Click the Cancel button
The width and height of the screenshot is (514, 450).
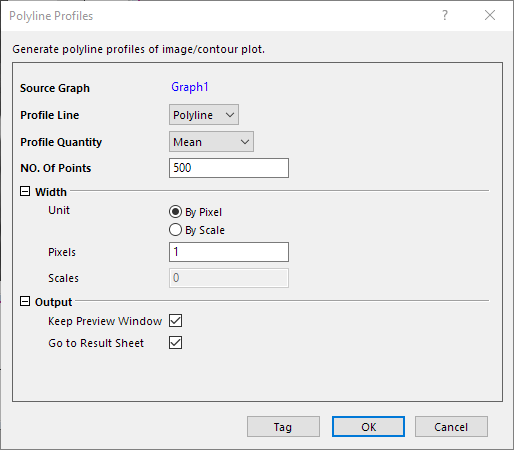click(451, 427)
